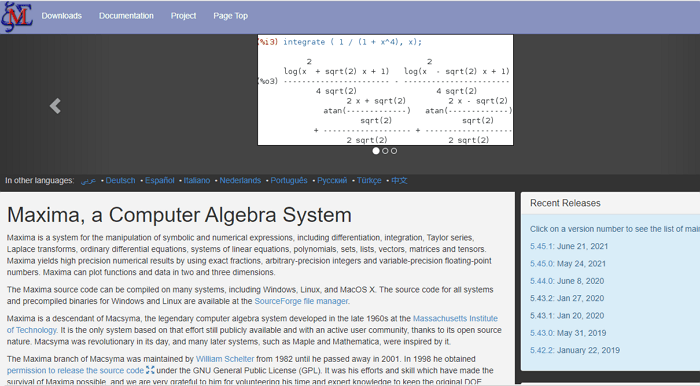This screenshot has height=386, width=700.
Task: Open the Project menu
Action: coord(183,16)
